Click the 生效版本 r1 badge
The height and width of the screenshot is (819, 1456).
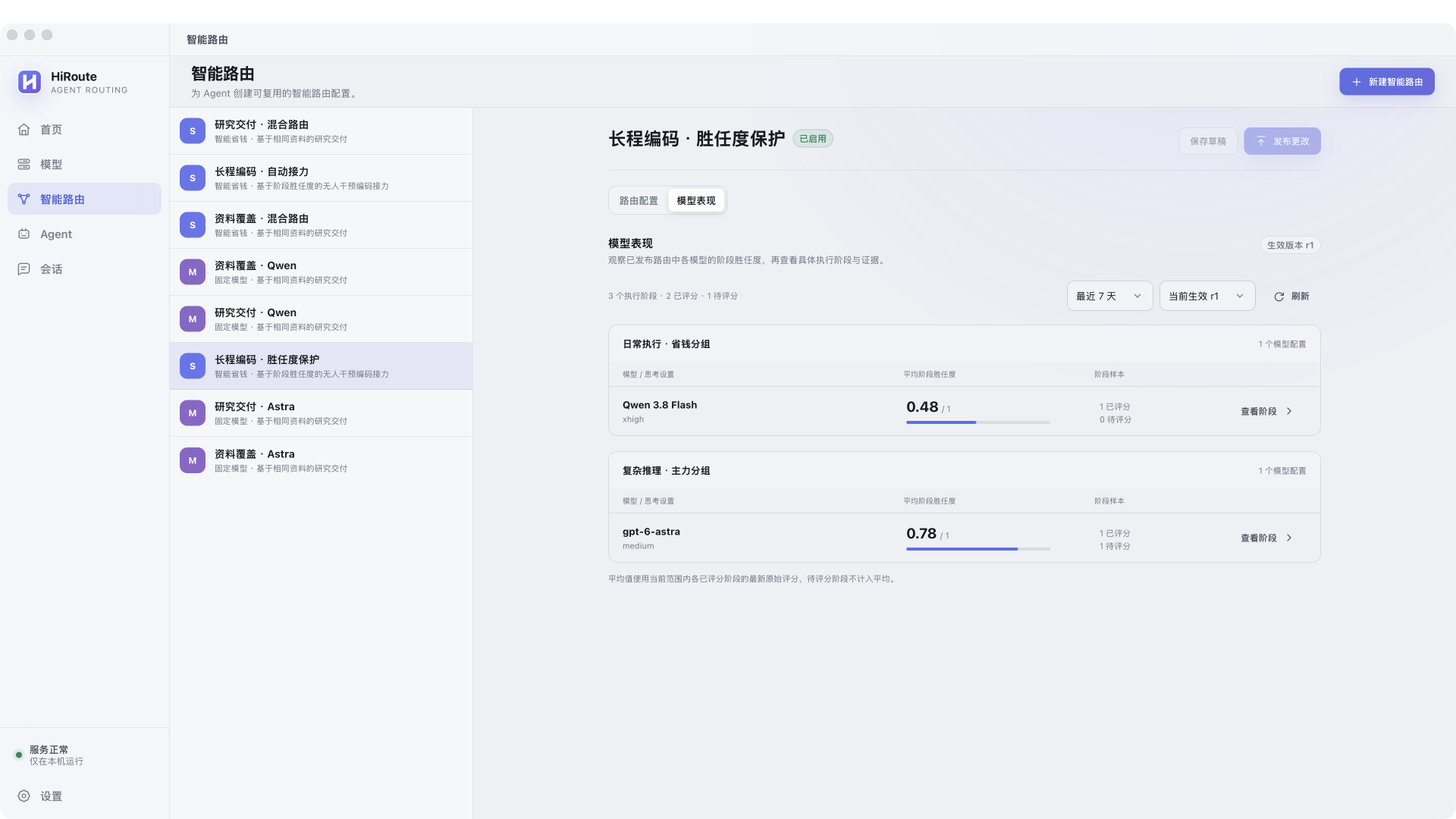pos(1290,245)
